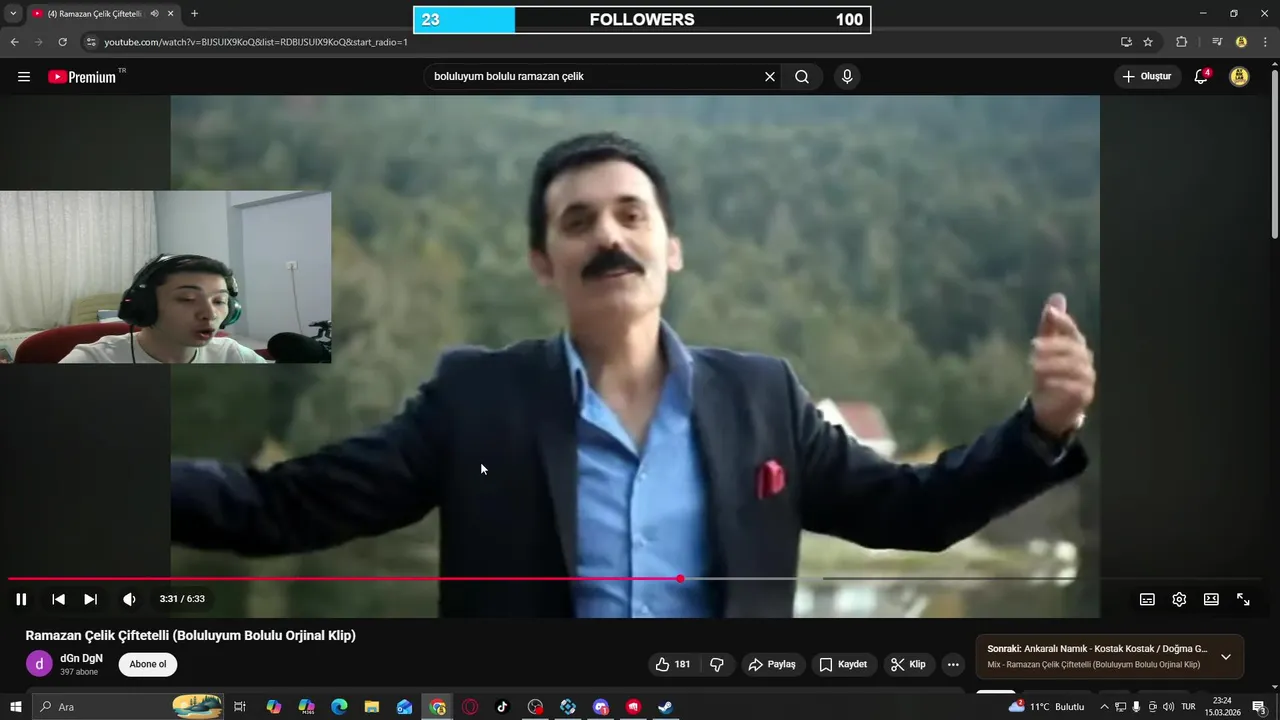The image size is (1280, 720).
Task: Clear the search query text
Action: pos(770,77)
